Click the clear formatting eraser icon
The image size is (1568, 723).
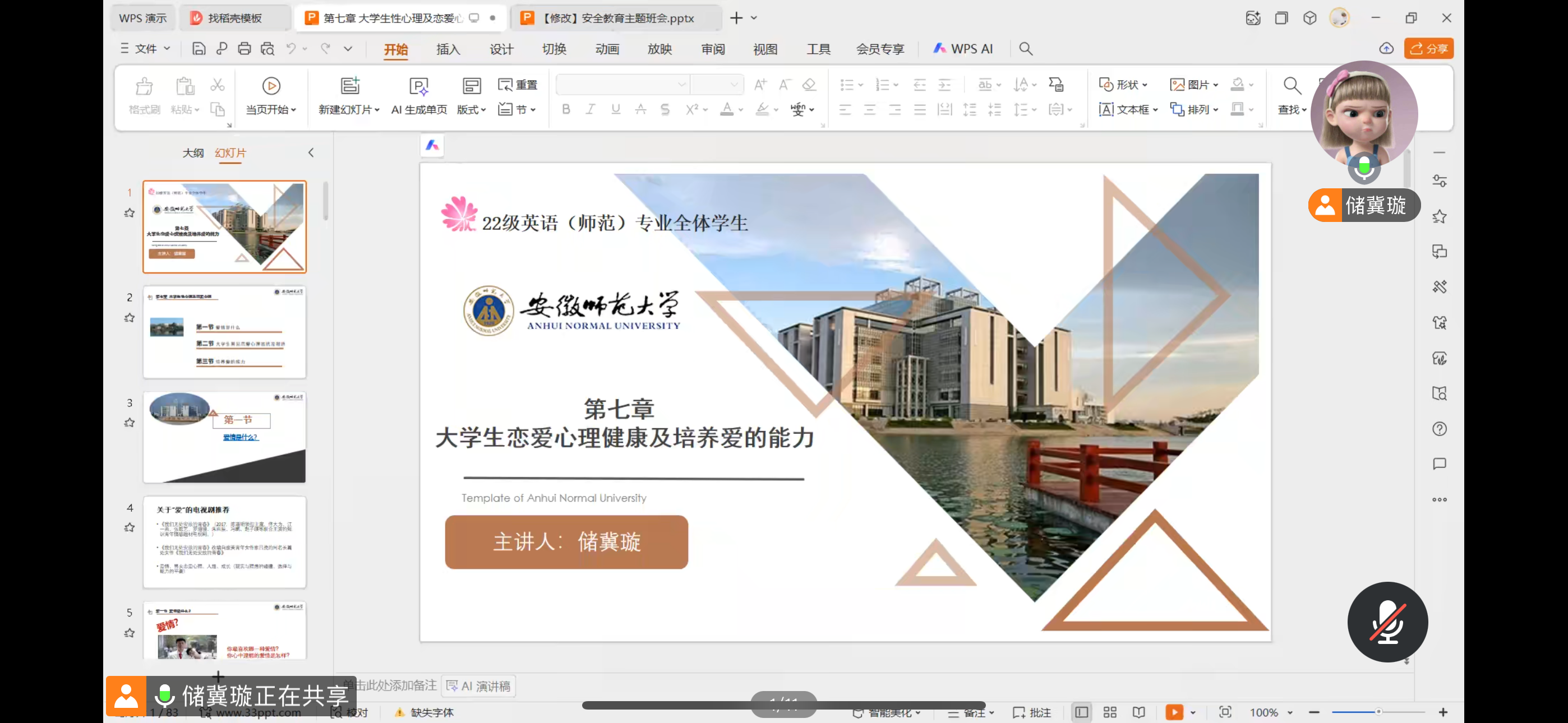809,85
